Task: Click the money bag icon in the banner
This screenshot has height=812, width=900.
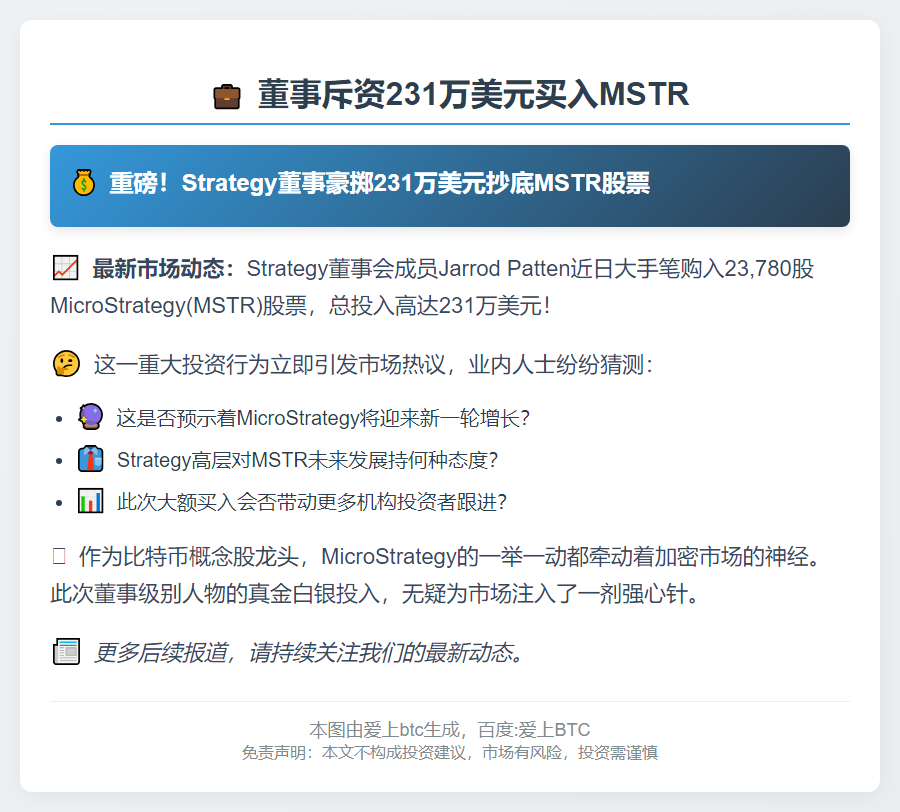Action: coord(83,184)
